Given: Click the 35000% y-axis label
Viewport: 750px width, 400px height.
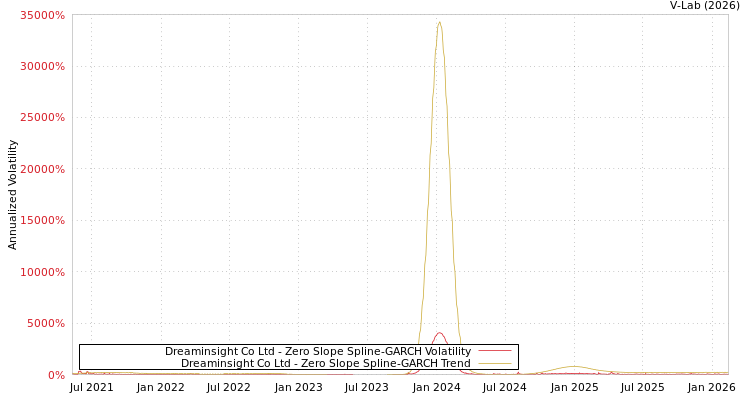Looking at the screenshot, I should coord(42,15).
